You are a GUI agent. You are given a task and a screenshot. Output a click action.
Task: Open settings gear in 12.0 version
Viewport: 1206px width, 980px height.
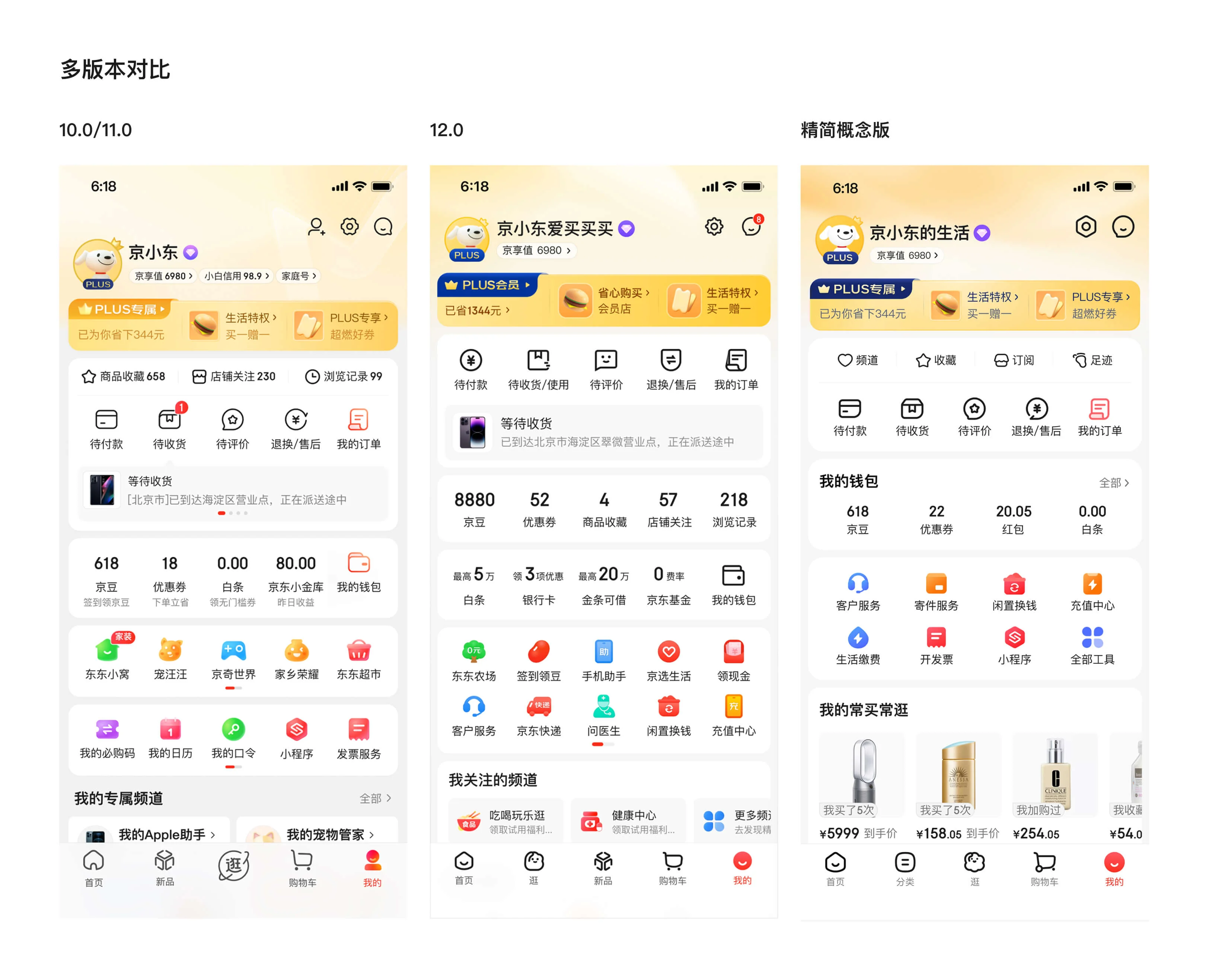[x=714, y=226]
